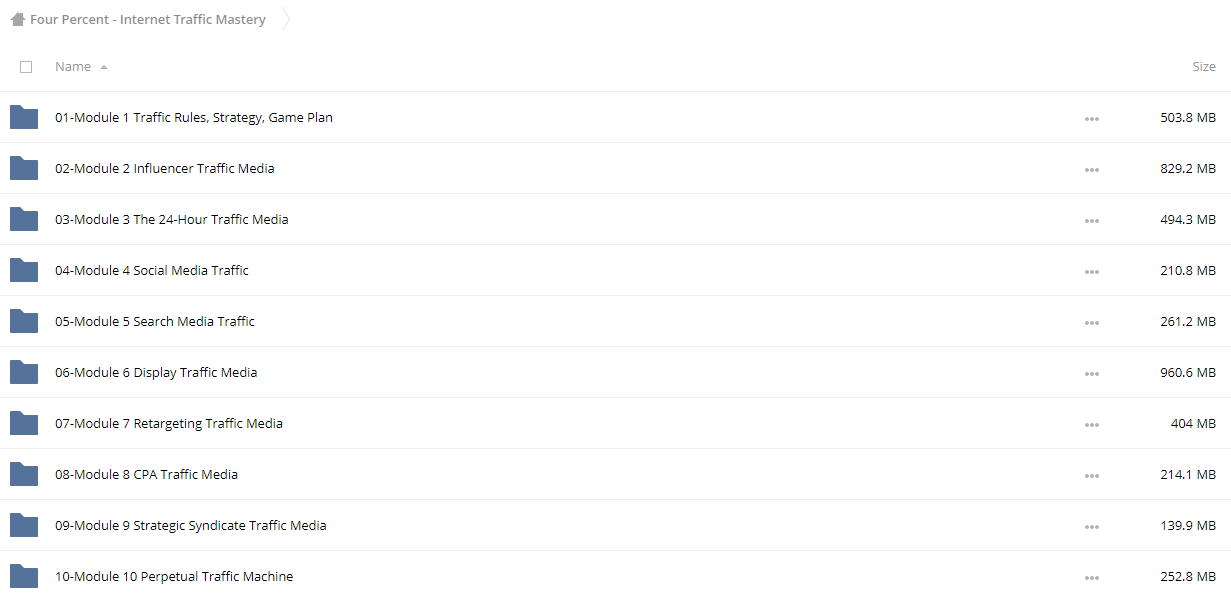
Task: Click folder icon for Module 10 Perpetual Traffic
Action: [24, 576]
